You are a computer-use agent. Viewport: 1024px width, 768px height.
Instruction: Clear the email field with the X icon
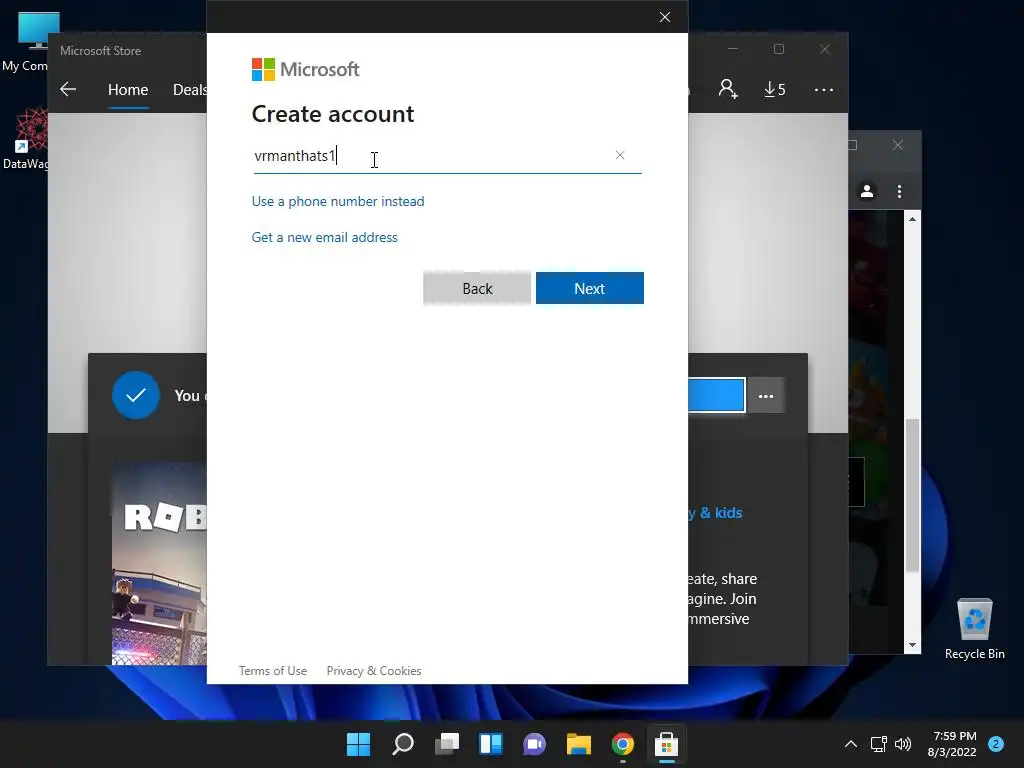point(620,155)
